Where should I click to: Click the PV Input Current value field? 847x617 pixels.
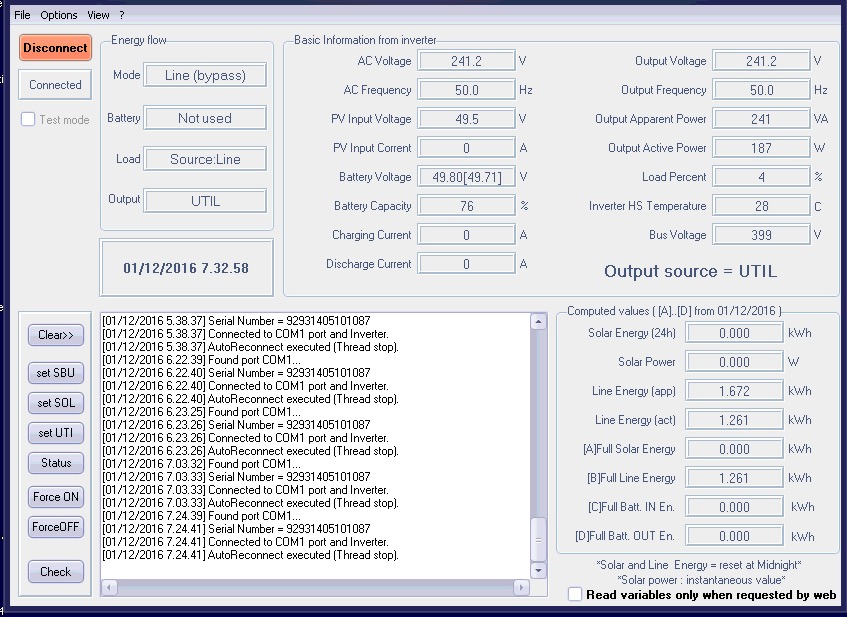point(467,147)
